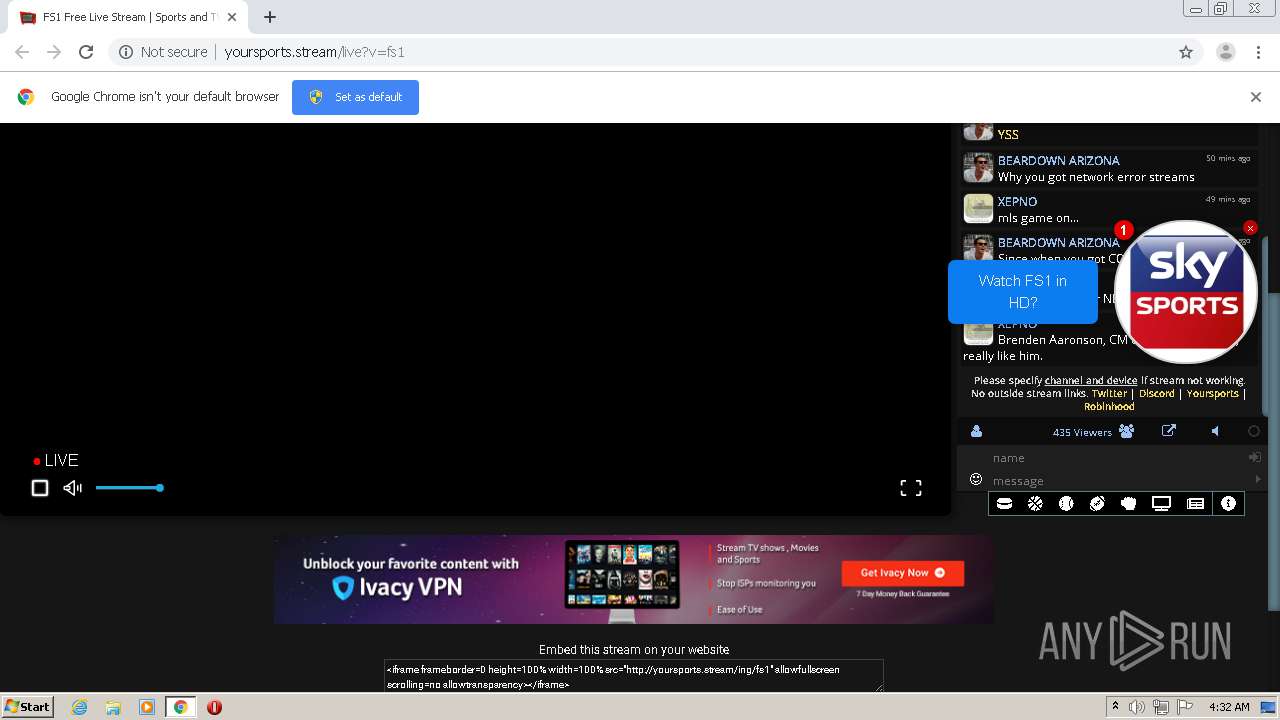Screen dimensions: 1280x720
Task: Open the Robinhood link in chat
Action: [1109, 406]
